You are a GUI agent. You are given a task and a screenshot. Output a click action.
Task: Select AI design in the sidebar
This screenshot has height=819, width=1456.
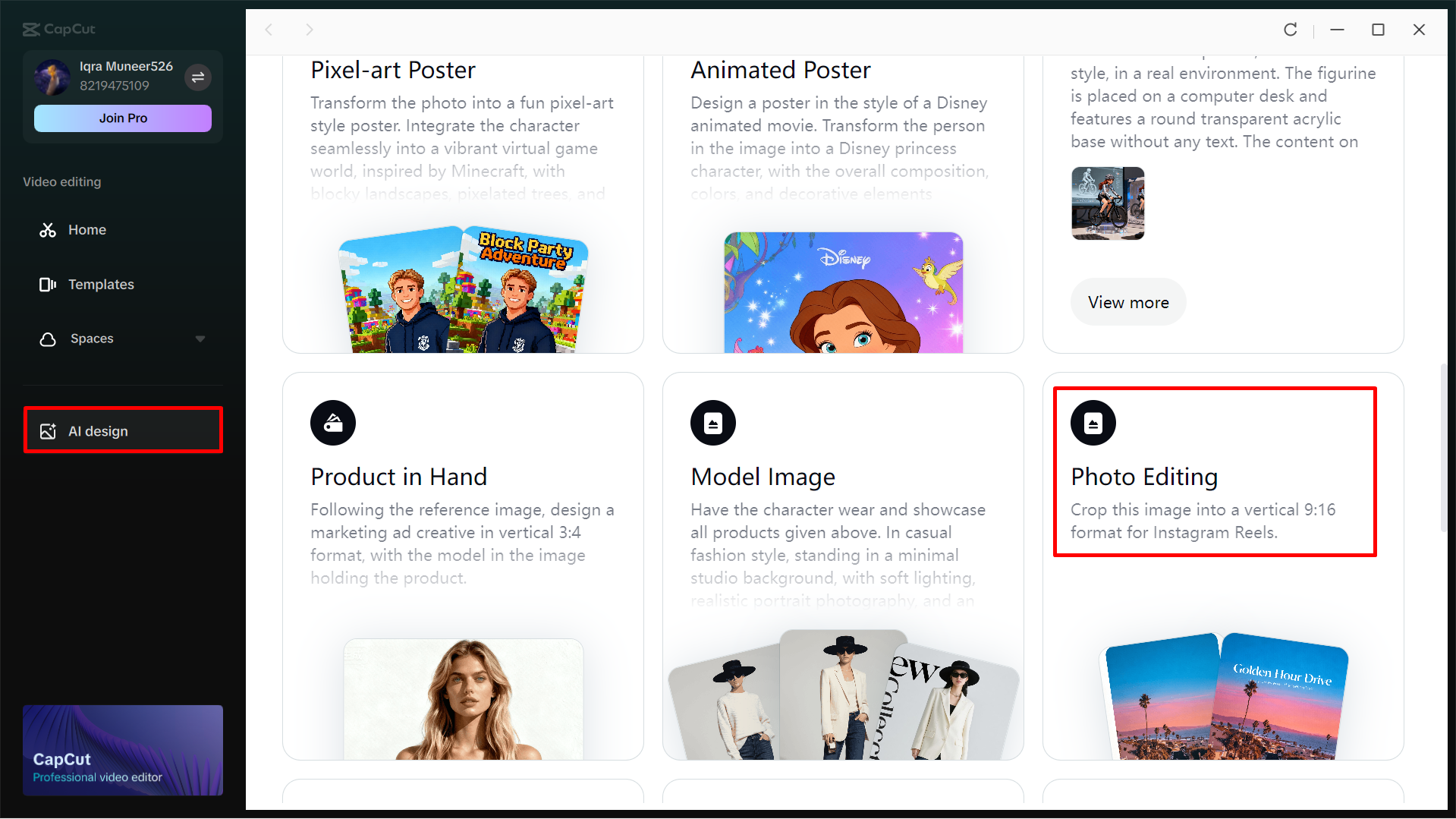(x=123, y=430)
